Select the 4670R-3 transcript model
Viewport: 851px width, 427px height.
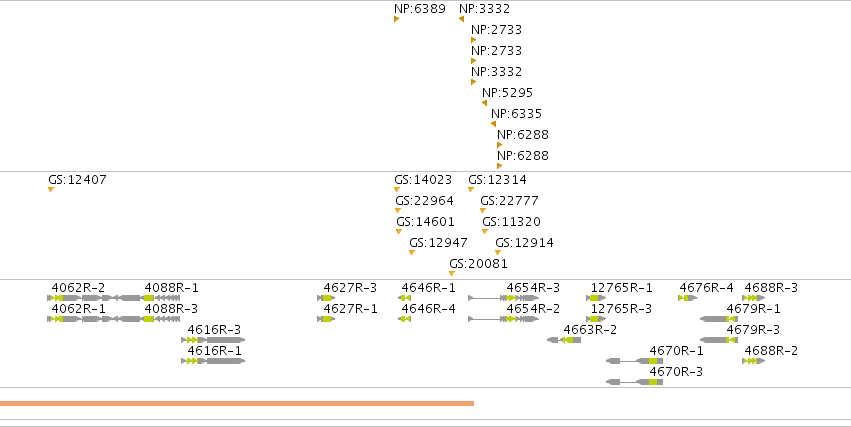coord(634,382)
